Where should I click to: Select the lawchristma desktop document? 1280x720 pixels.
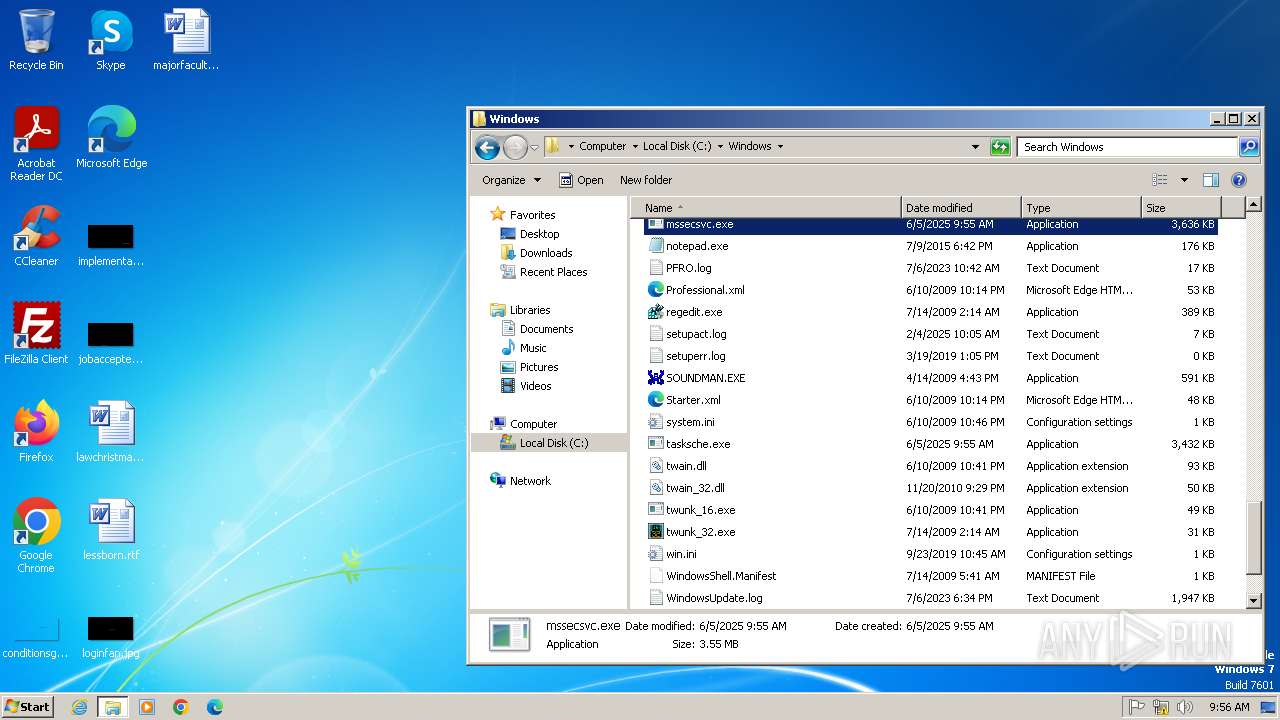pos(111,431)
